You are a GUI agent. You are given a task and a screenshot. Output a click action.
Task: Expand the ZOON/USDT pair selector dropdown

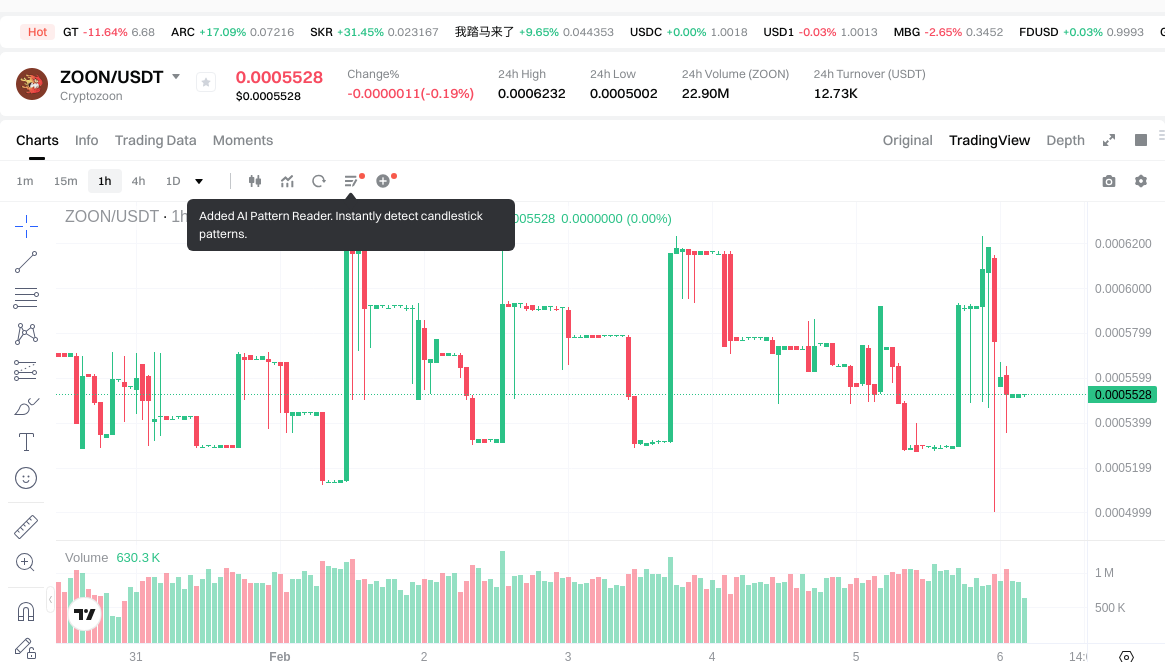[x=176, y=77]
